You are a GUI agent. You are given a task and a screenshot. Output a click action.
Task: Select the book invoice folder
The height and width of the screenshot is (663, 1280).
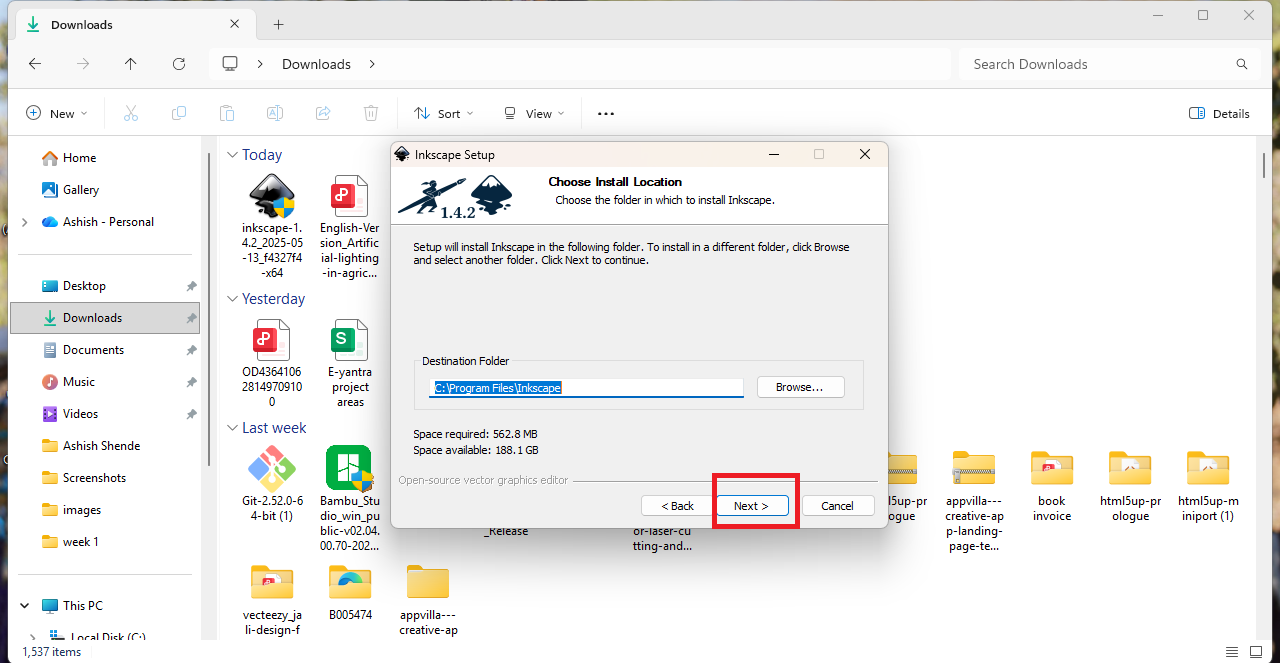1052,468
